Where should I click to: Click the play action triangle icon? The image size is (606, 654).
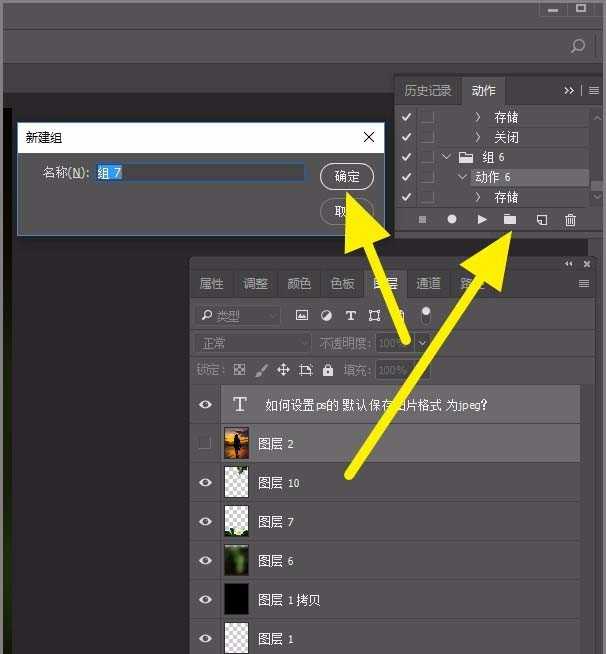(x=482, y=220)
